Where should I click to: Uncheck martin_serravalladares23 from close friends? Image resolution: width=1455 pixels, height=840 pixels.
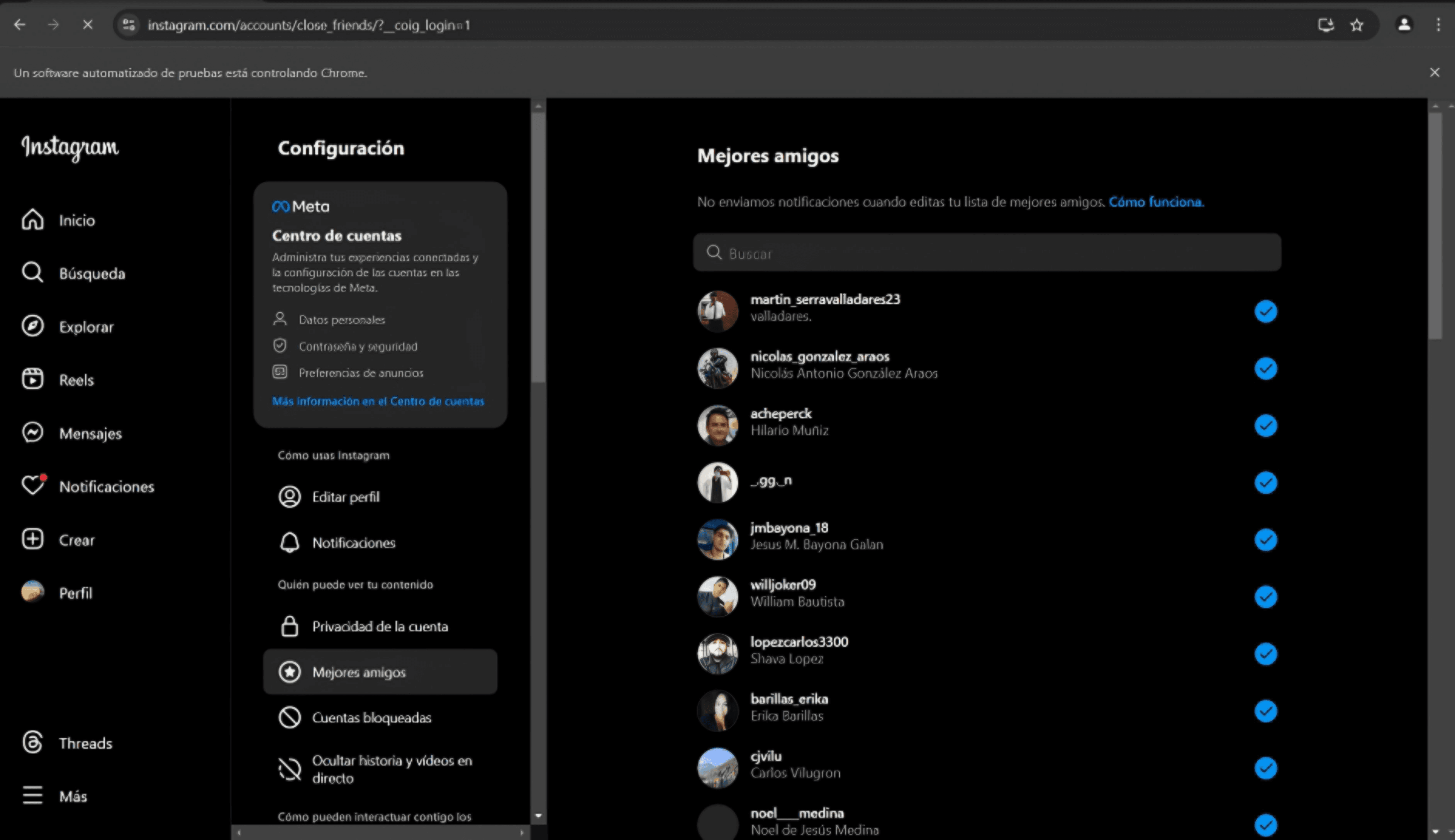tap(1266, 312)
